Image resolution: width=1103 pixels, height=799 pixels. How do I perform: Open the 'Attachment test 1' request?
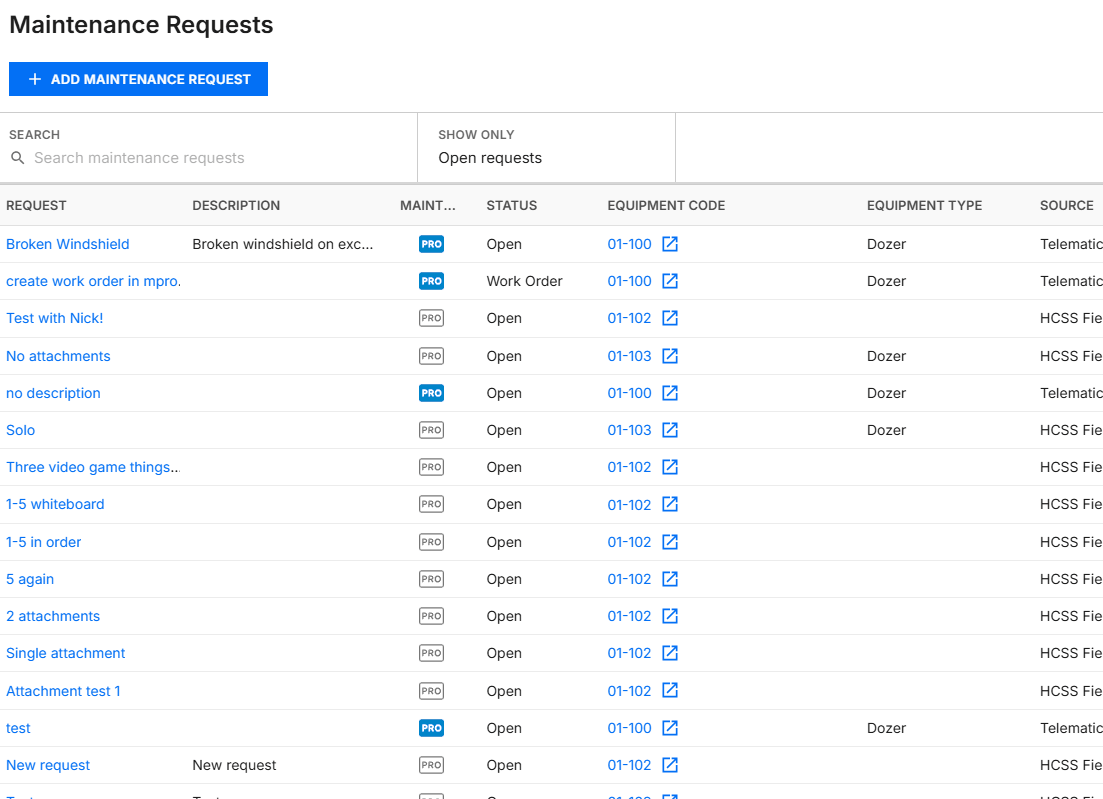coord(63,690)
